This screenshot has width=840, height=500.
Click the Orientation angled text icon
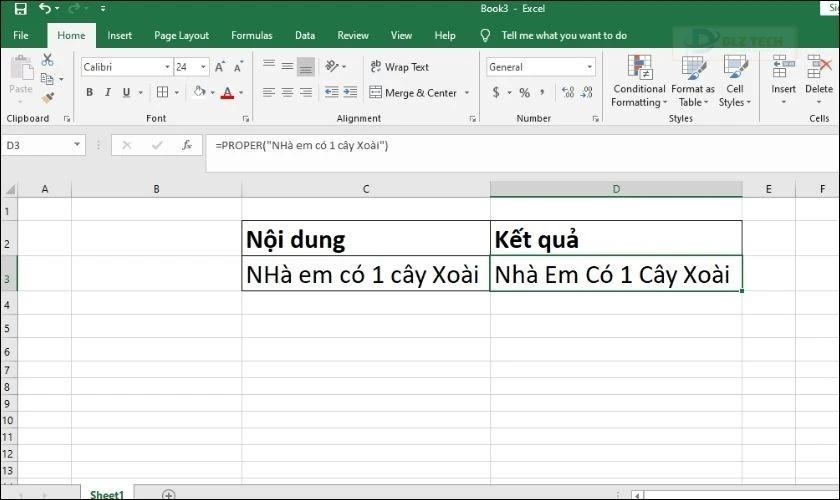coord(332,66)
